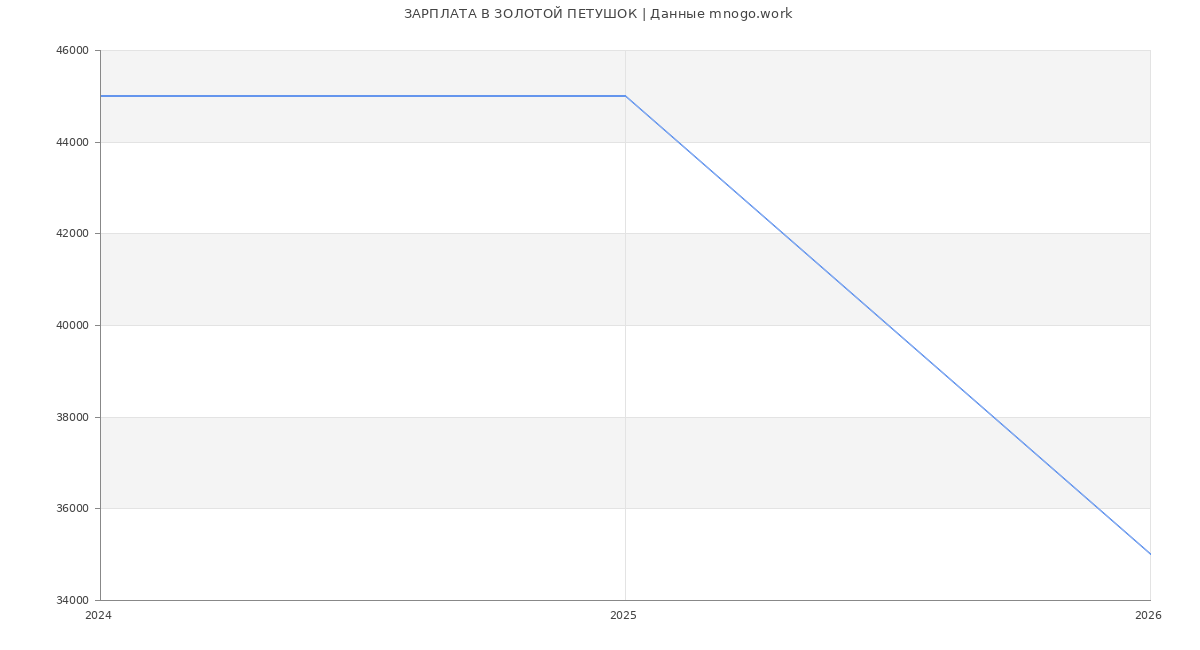This screenshot has width=1200, height=650.
Task: Click the 2026 x-axis label
Action: [x=1148, y=616]
